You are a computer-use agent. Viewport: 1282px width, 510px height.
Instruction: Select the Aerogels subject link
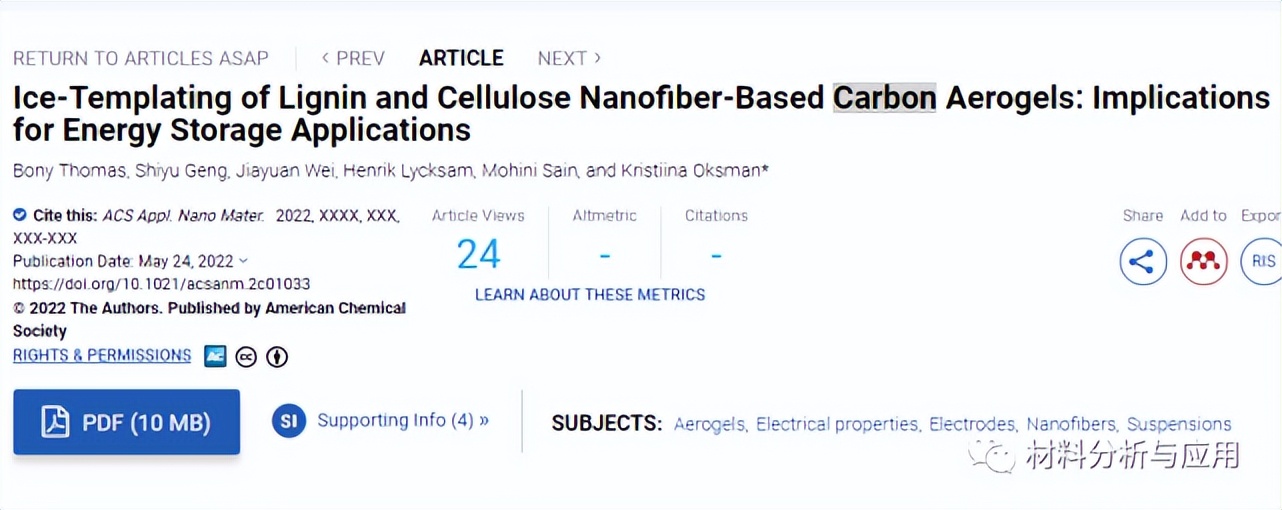[709, 424]
